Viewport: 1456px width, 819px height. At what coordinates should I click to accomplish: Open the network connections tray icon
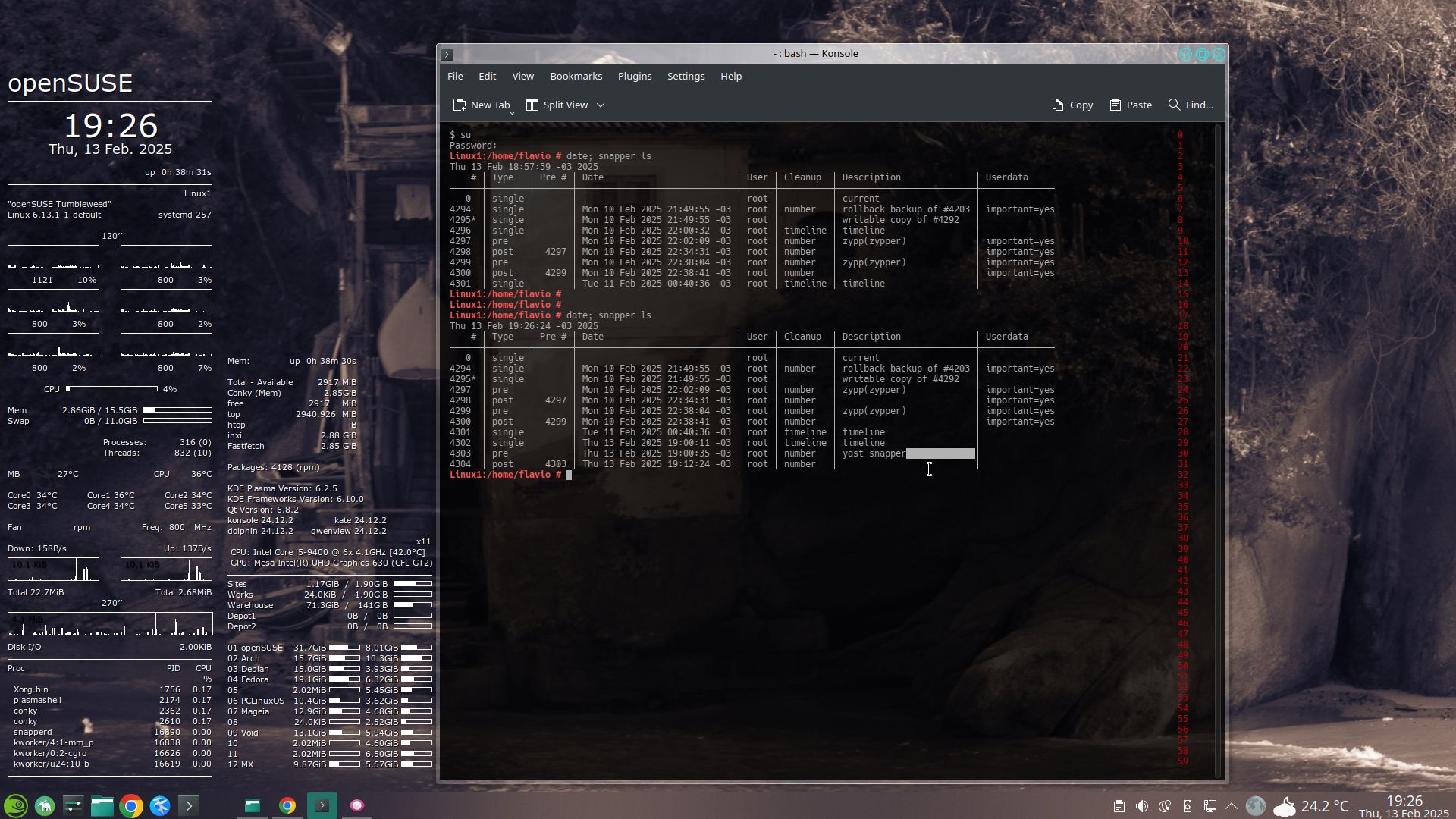coord(1210,806)
